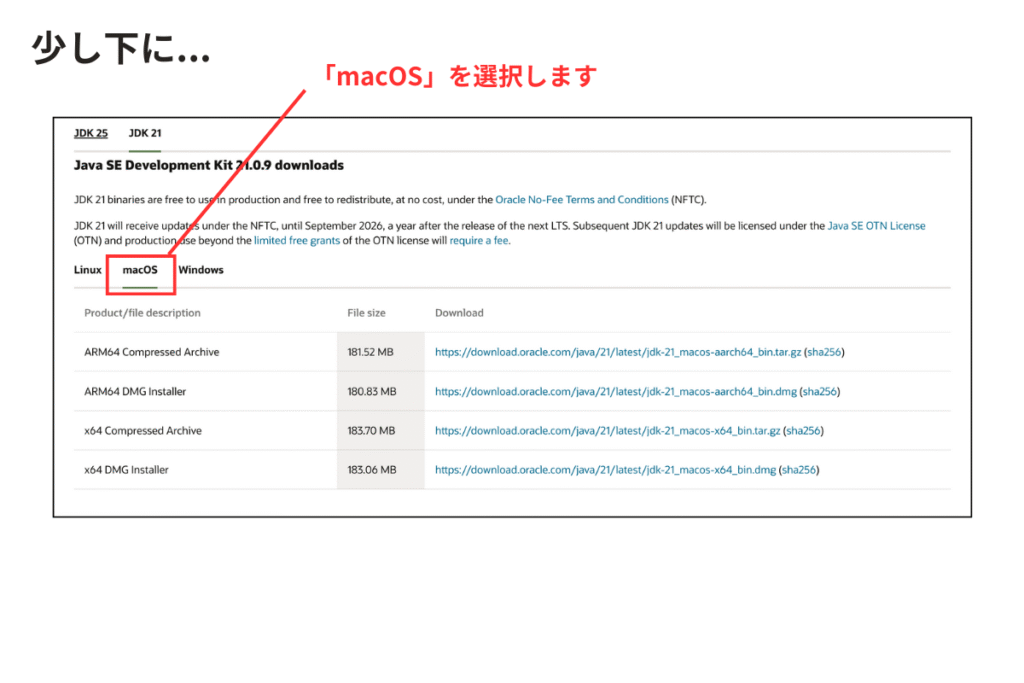Open the Java SE OTN License link
Screen dimensions: 1024x683
(x=876, y=227)
